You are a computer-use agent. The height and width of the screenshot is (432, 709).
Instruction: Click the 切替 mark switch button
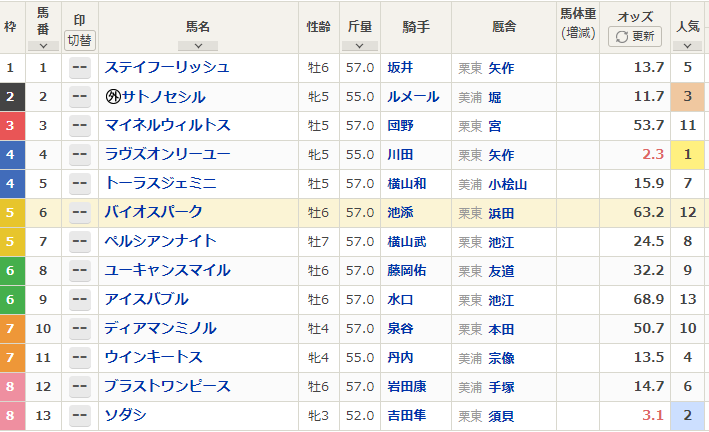pos(80,40)
